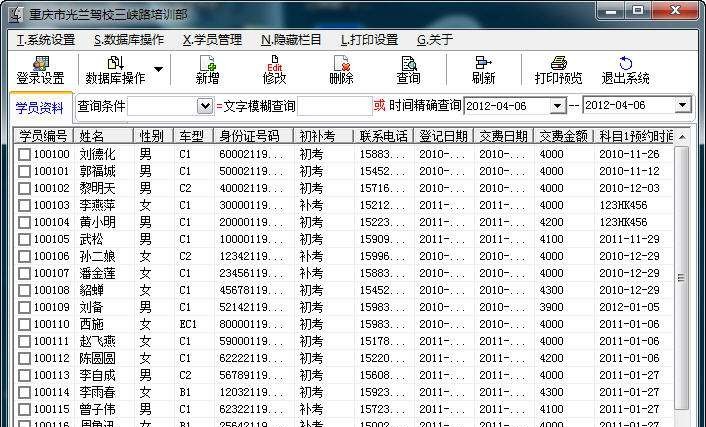706x427 pixels.
Task: Open the 查询条件 combo box
Action: coord(205,106)
